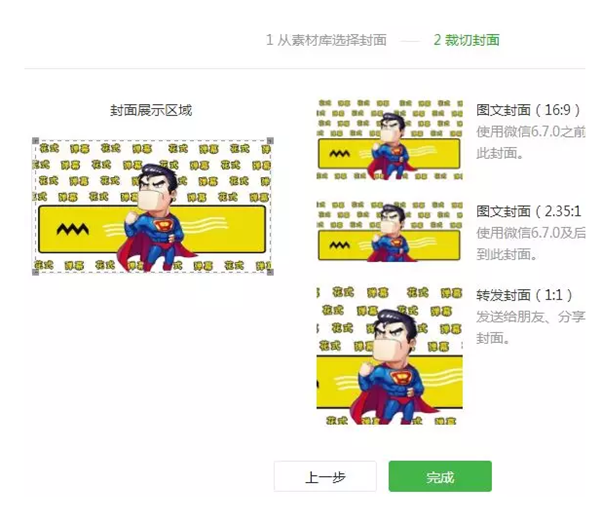Click the bottom-left crop handle

point(35,272)
